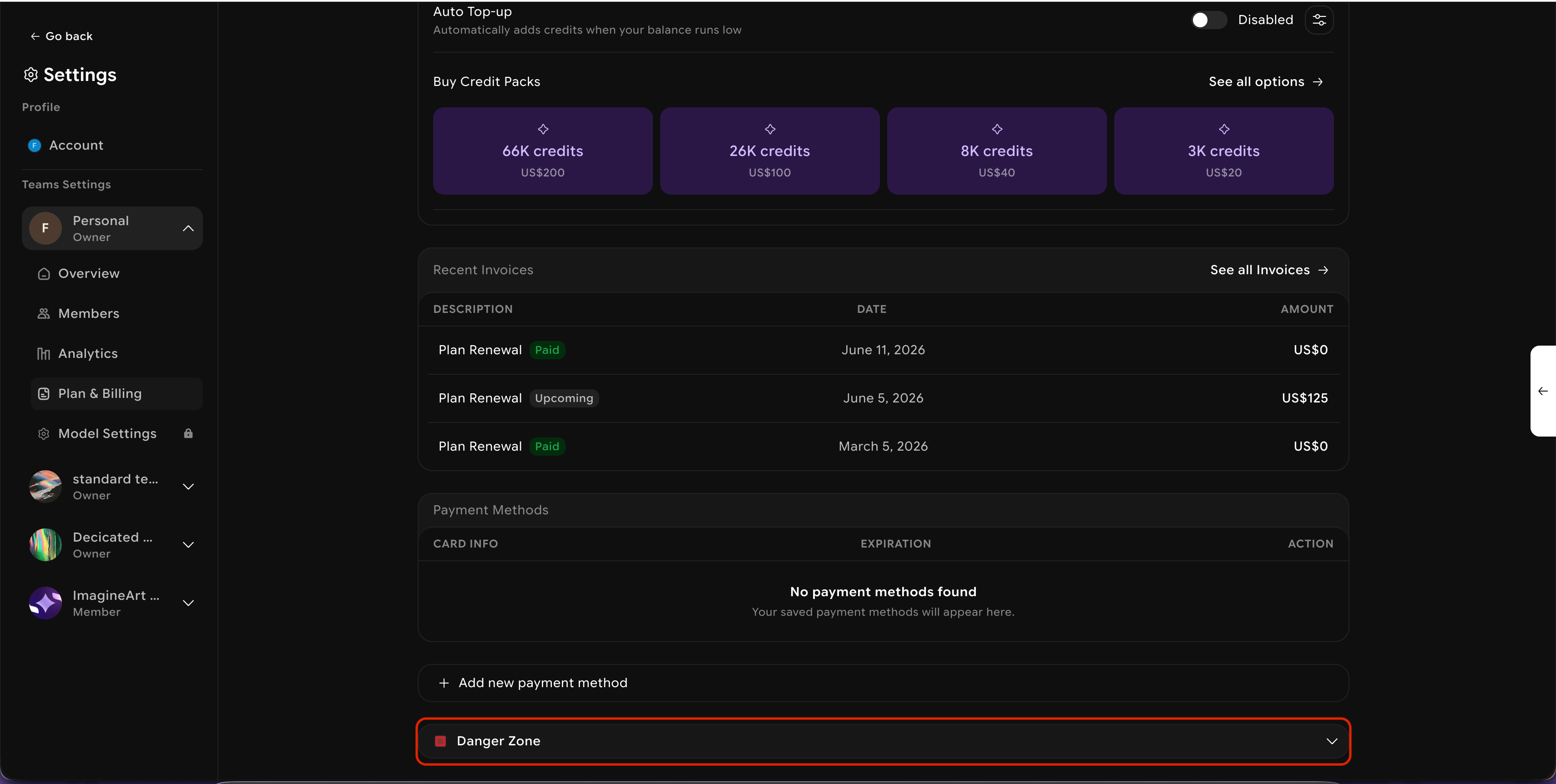Viewport: 1556px width, 784px height.
Task: Buy the 26K credits pack for US$100
Action: pyautogui.click(x=769, y=151)
